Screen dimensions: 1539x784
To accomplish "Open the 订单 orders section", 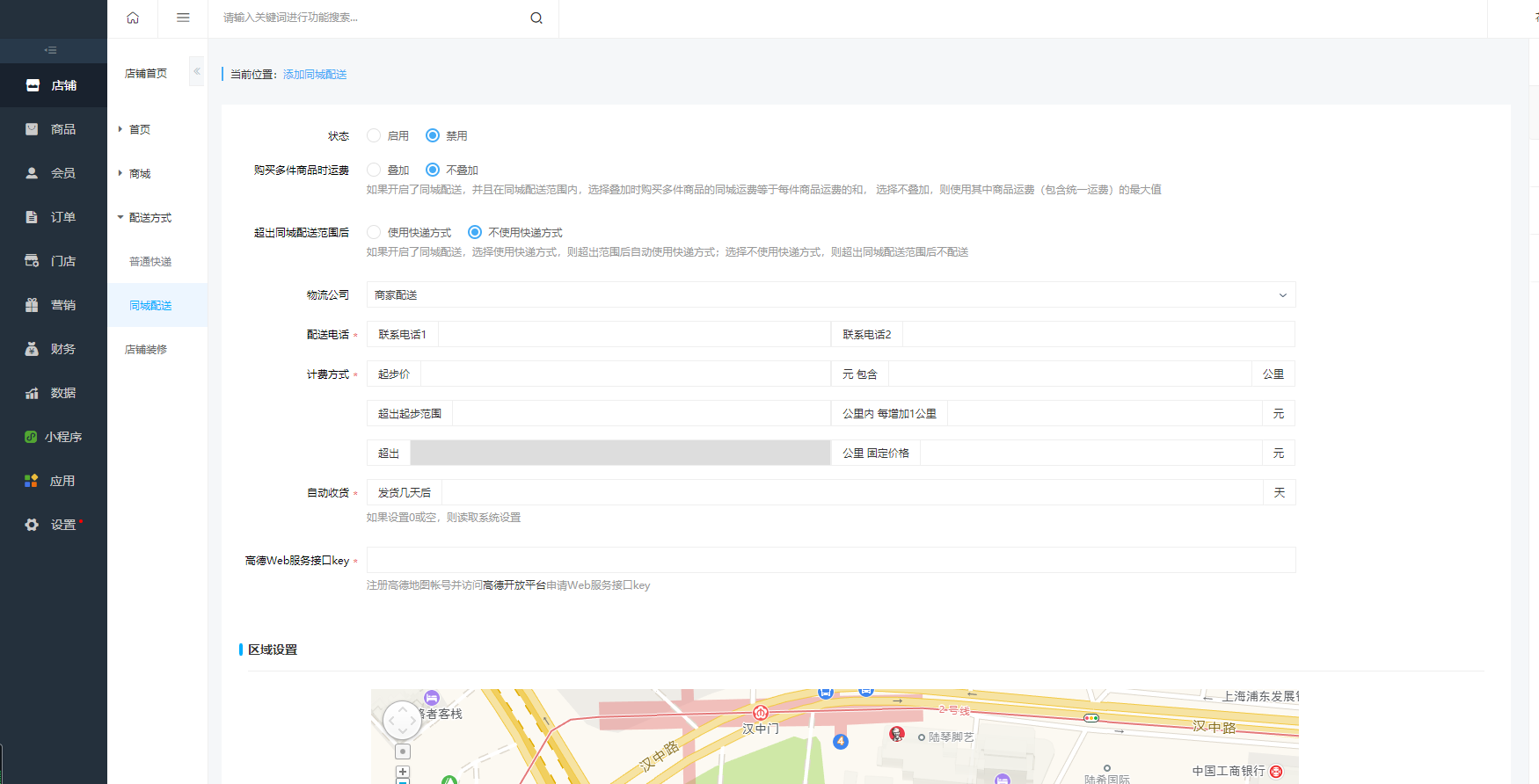I will pos(53,217).
